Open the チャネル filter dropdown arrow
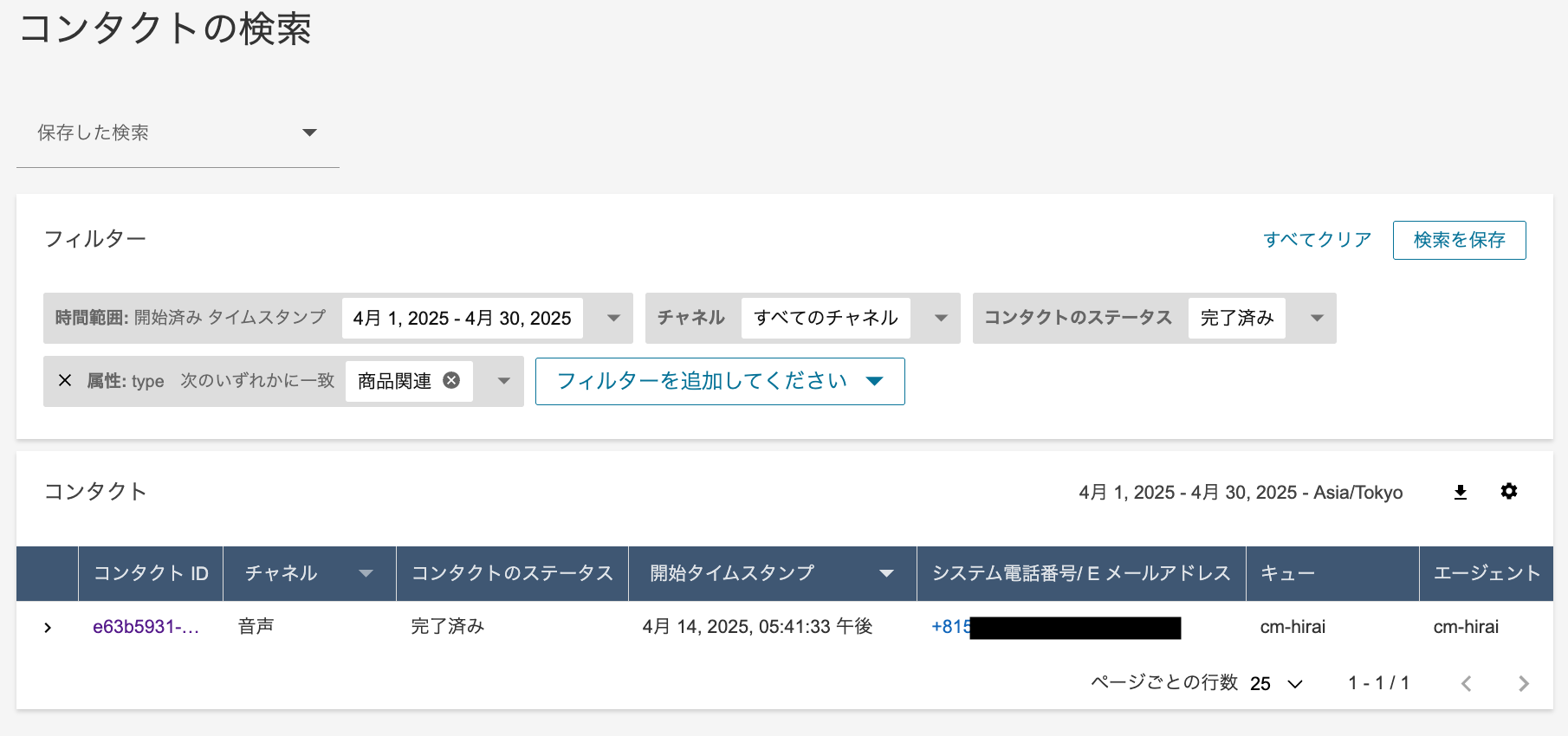Viewport: 1568px width, 736px height. point(941,318)
